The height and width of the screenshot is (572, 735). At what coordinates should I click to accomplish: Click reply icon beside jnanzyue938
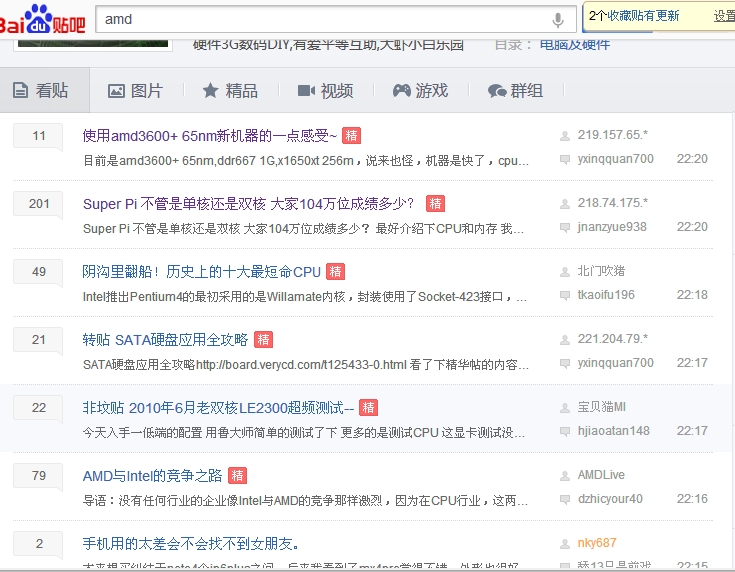[565, 227]
